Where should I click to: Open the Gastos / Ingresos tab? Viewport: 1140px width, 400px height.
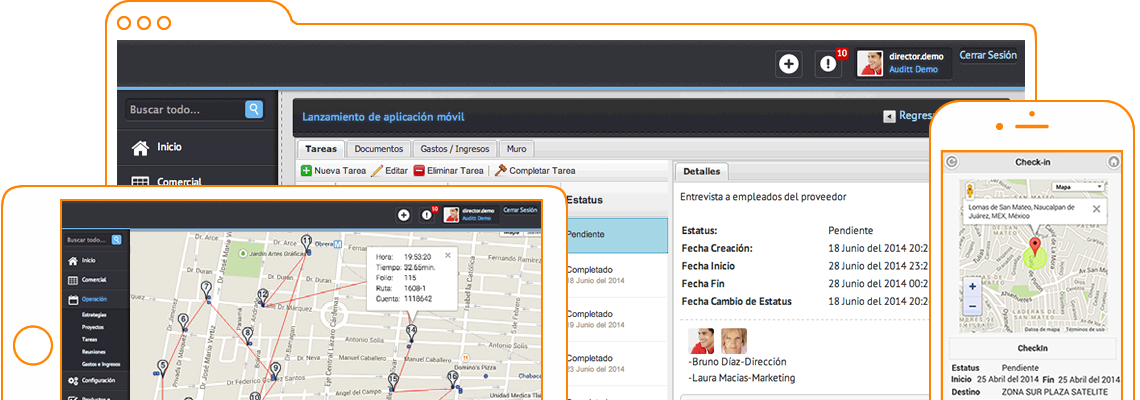pyautogui.click(x=455, y=149)
